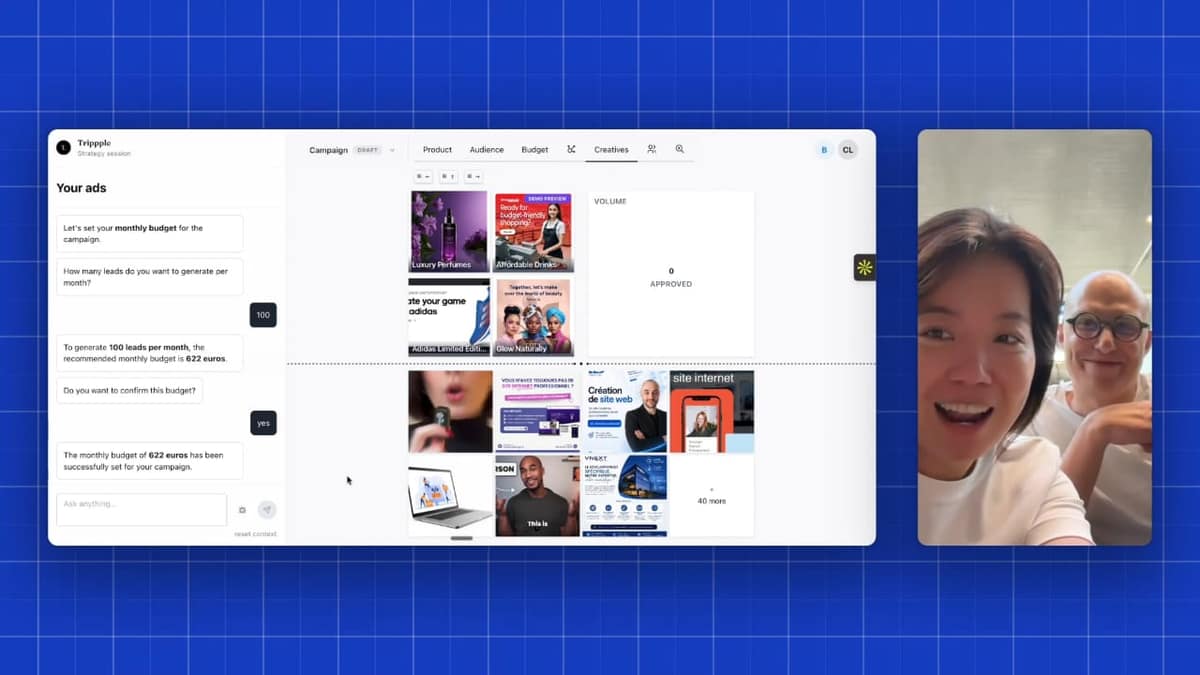Image resolution: width=1200 pixels, height=675 pixels.
Task: Open the CL user avatar
Action: coord(847,150)
